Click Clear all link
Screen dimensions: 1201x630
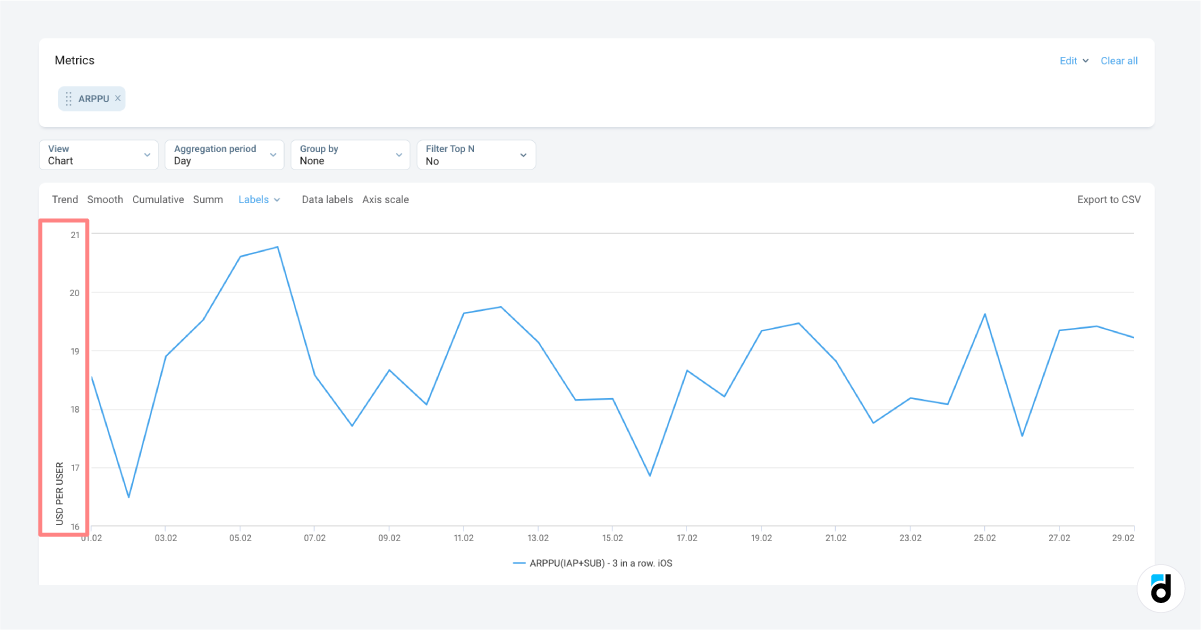pyautogui.click(x=1119, y=61)
